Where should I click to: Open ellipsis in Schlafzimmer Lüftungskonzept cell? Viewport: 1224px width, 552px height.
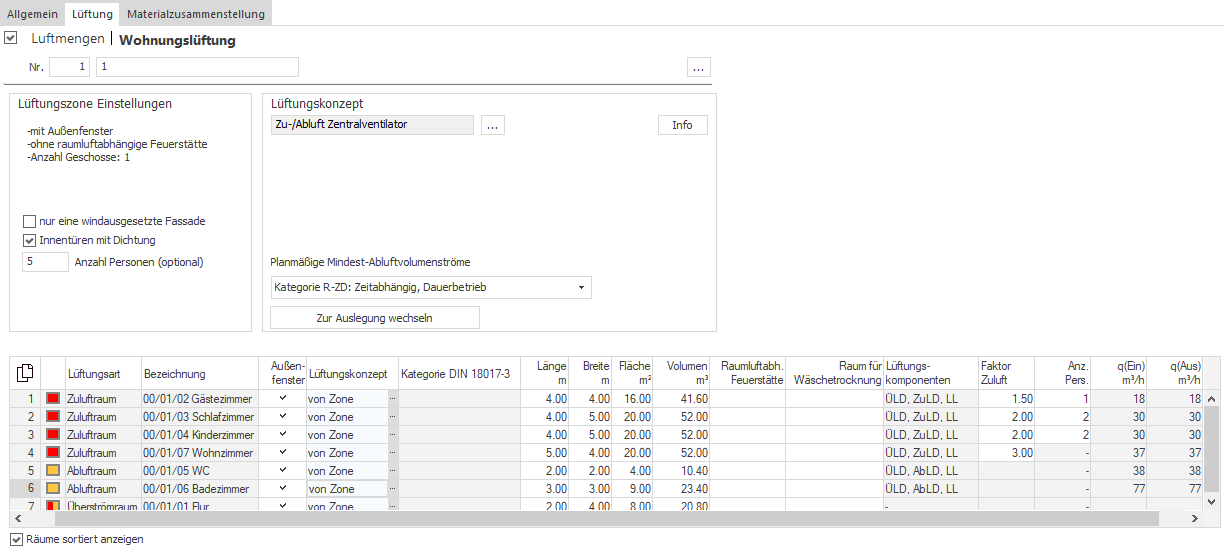[x=393, y=416]
